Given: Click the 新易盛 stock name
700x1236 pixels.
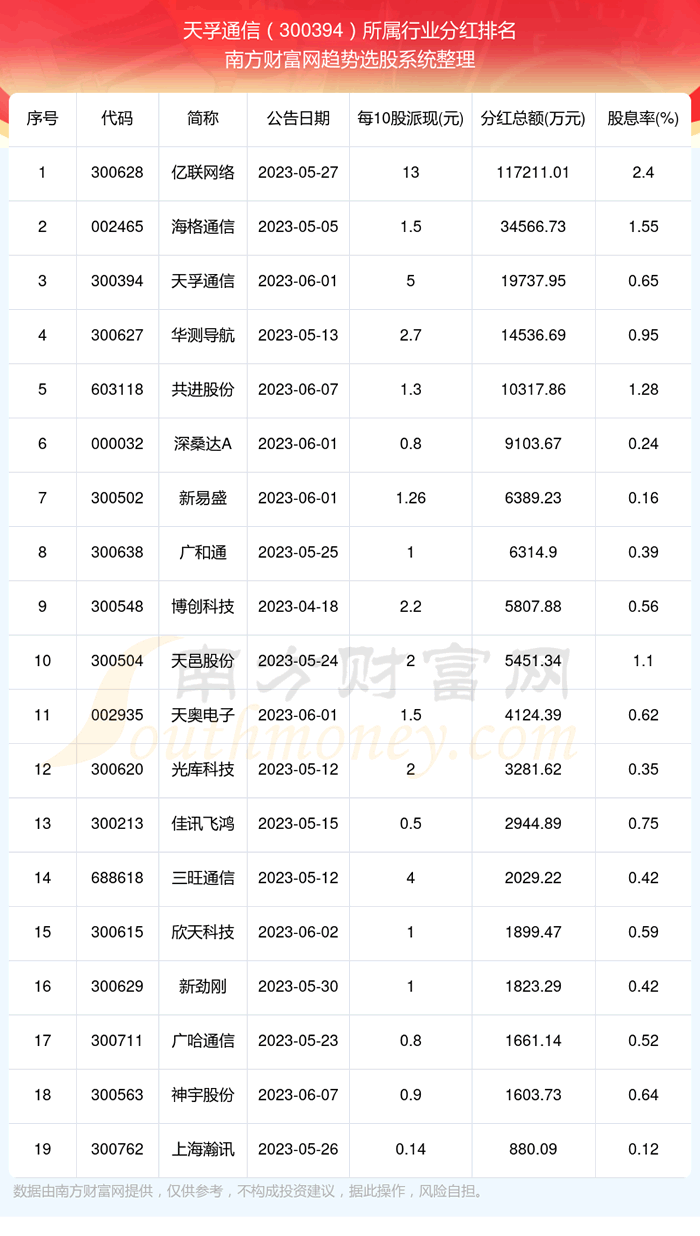Looking at the screenshot, I should (203, 498).
